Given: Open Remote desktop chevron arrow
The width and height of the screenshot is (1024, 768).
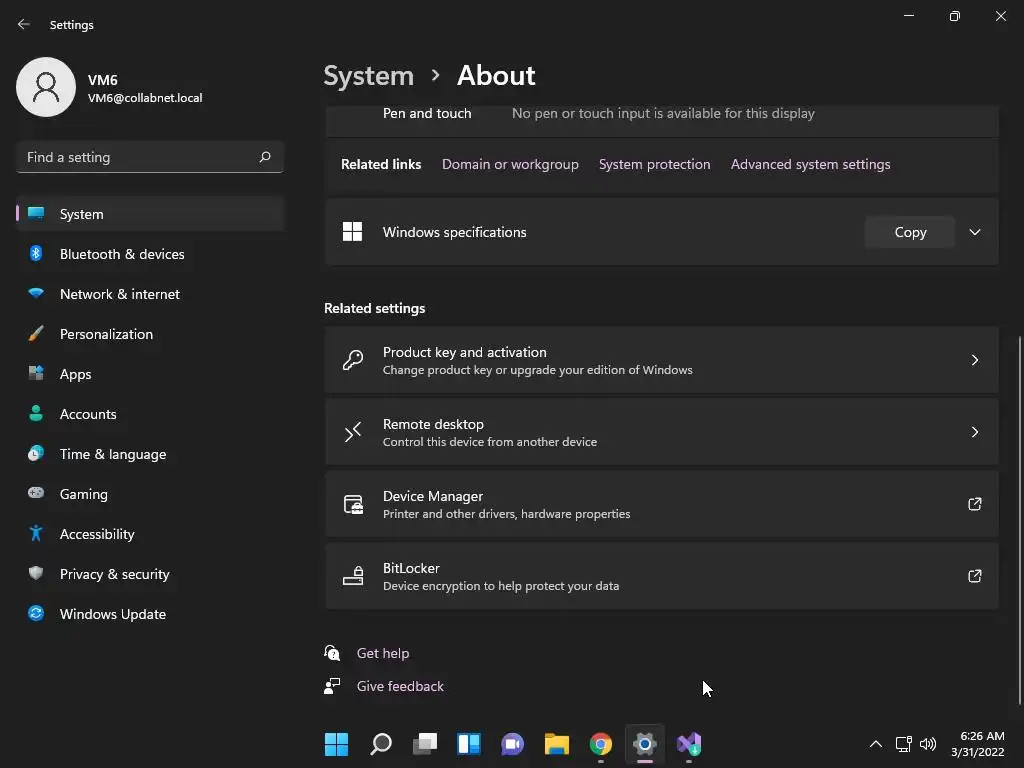Looking at the screenshot, I should click(x=974, y=432).
